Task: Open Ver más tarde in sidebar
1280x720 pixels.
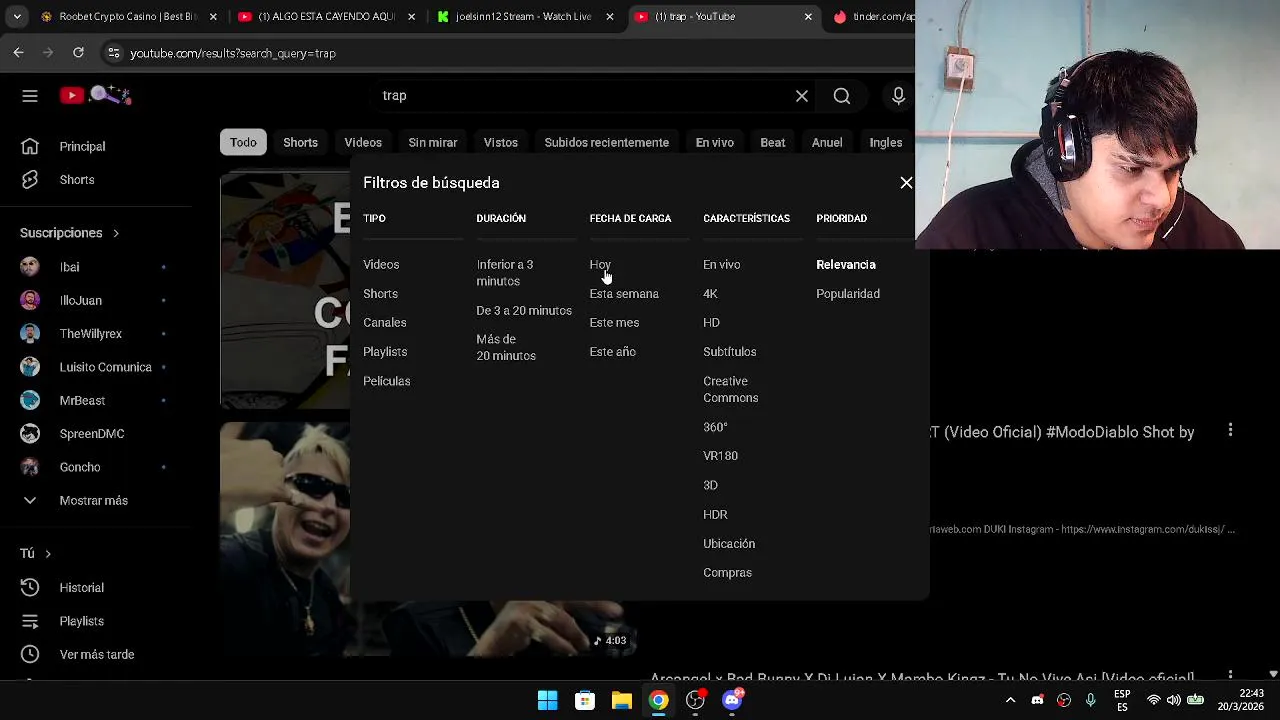Action: (97, 655)
